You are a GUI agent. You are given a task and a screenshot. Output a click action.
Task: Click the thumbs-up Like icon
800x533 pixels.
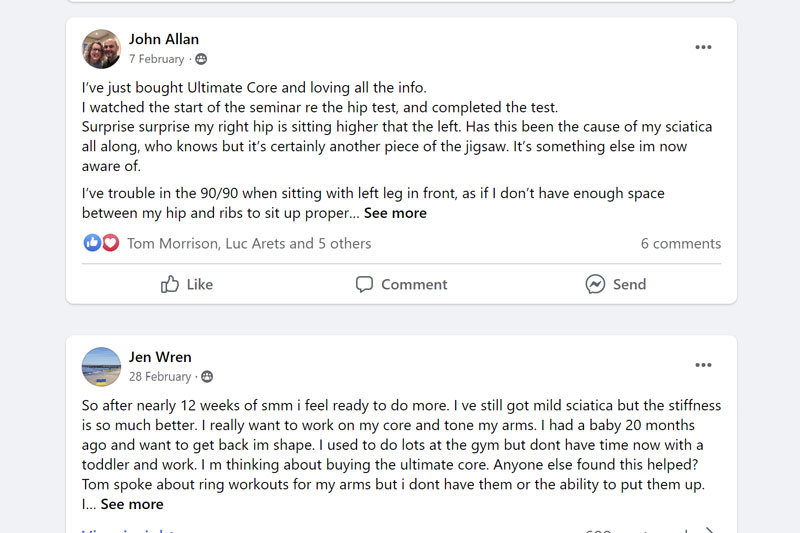(x=170, y=284)
